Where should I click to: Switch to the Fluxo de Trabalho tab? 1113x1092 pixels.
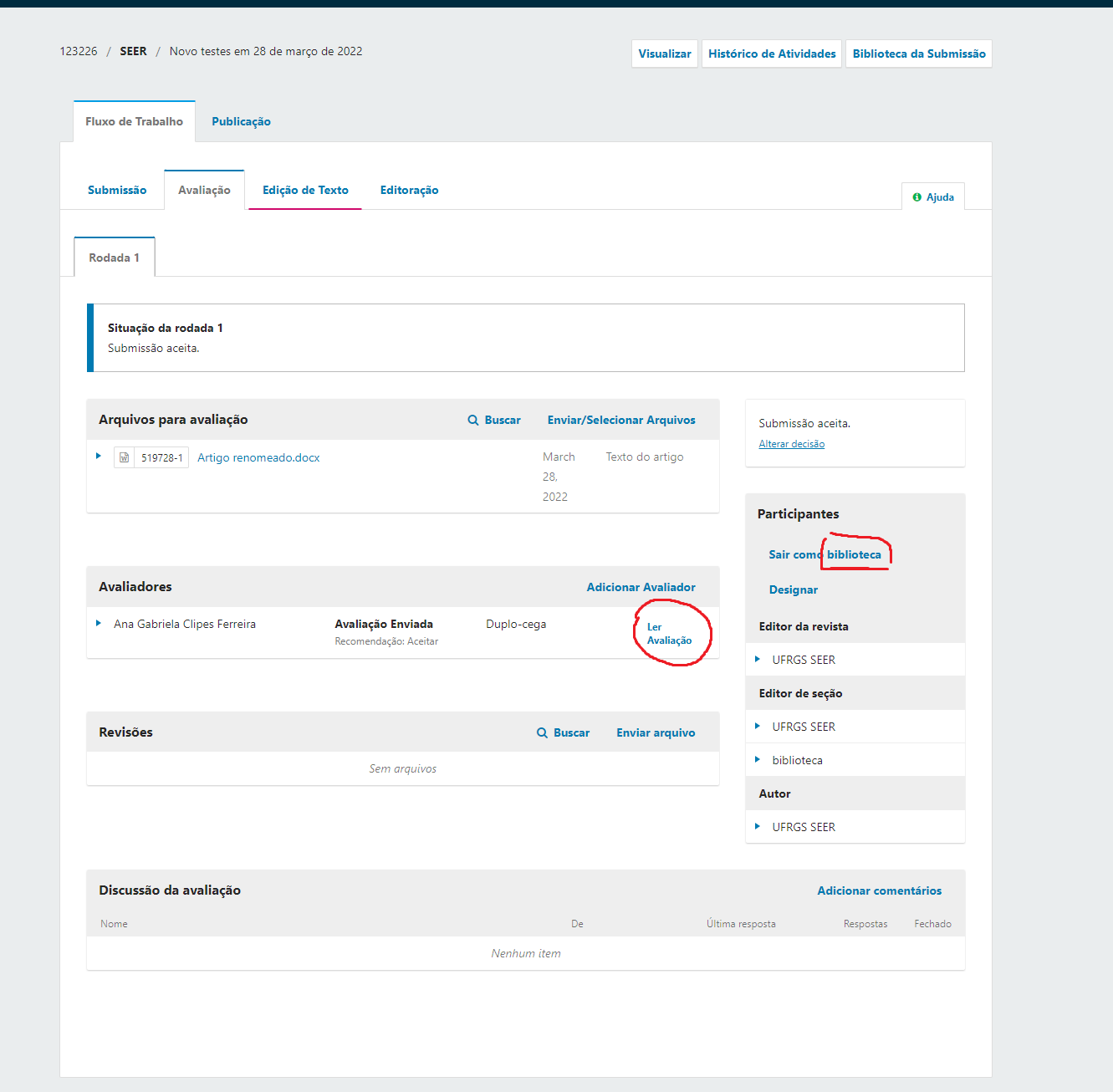[x=134, y=122]
